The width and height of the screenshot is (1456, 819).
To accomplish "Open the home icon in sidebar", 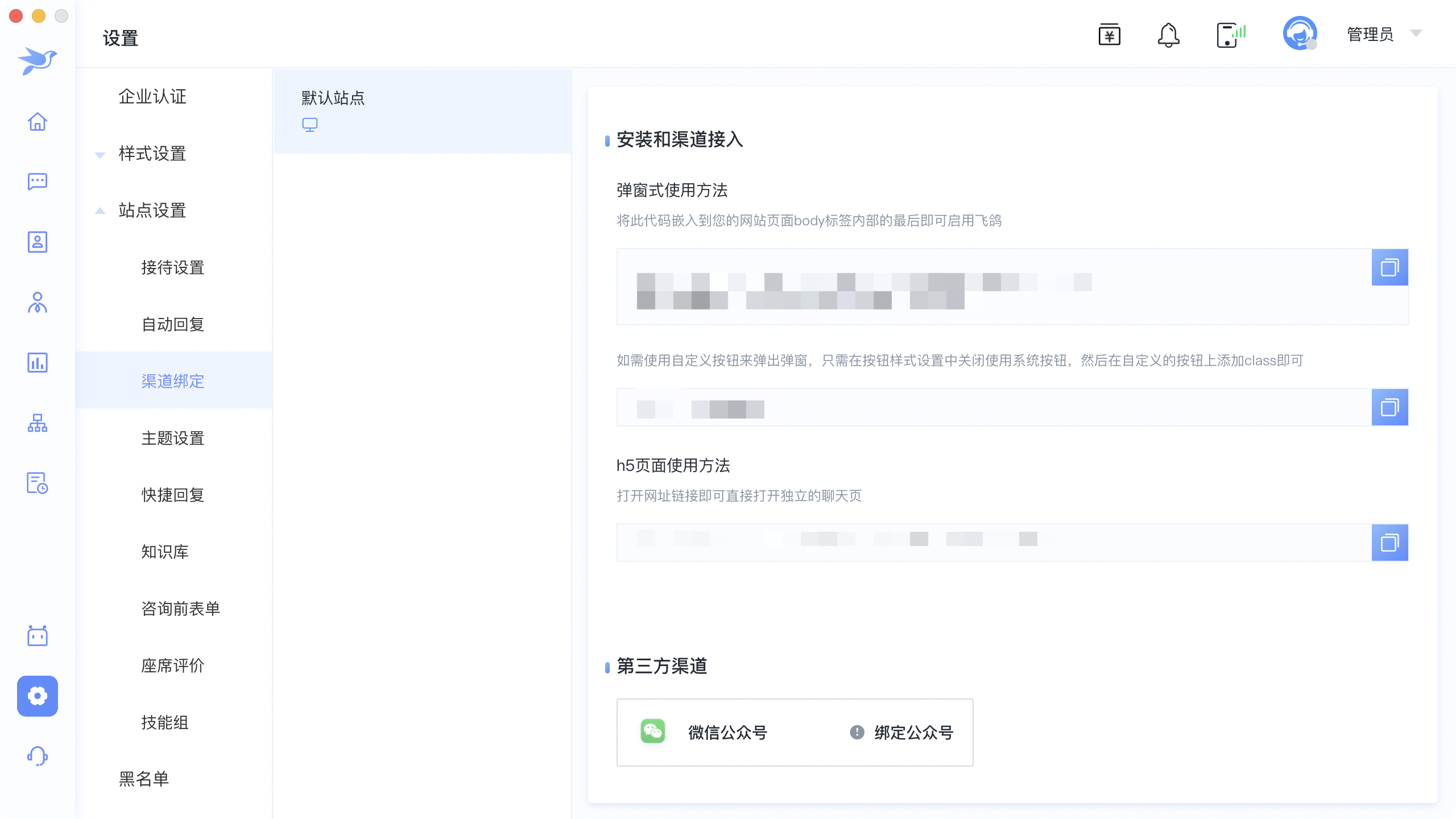I will point(38,121).
